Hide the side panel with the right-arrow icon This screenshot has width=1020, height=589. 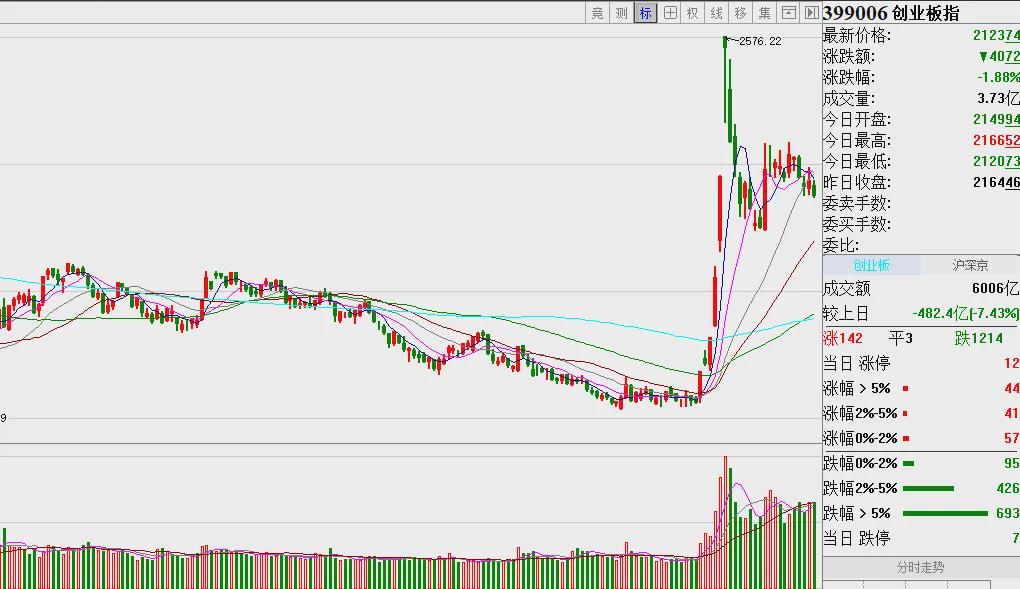[x=811, y=13]
